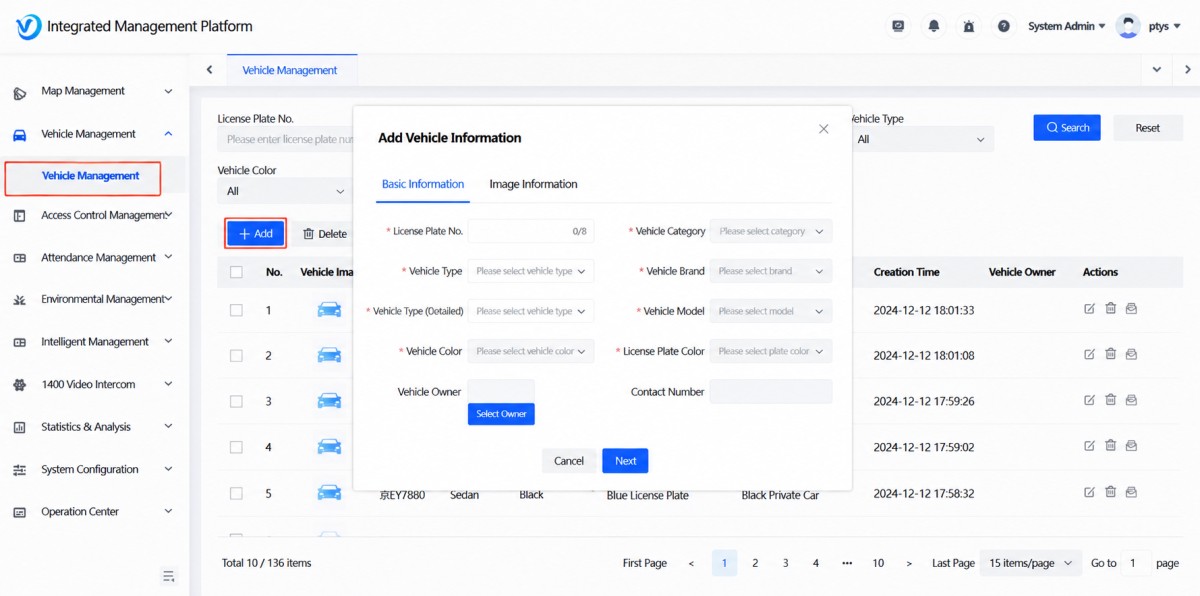Collapse sidebar using bottom menu icon
The image size is (1200, 596).
[x=169, y=576]
